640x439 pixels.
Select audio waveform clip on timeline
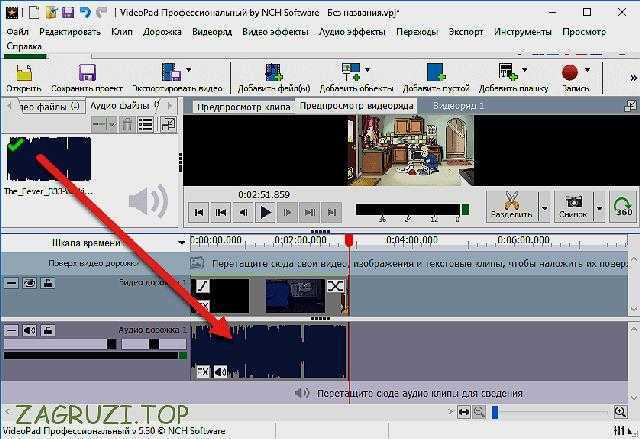(x=269, y=351)
